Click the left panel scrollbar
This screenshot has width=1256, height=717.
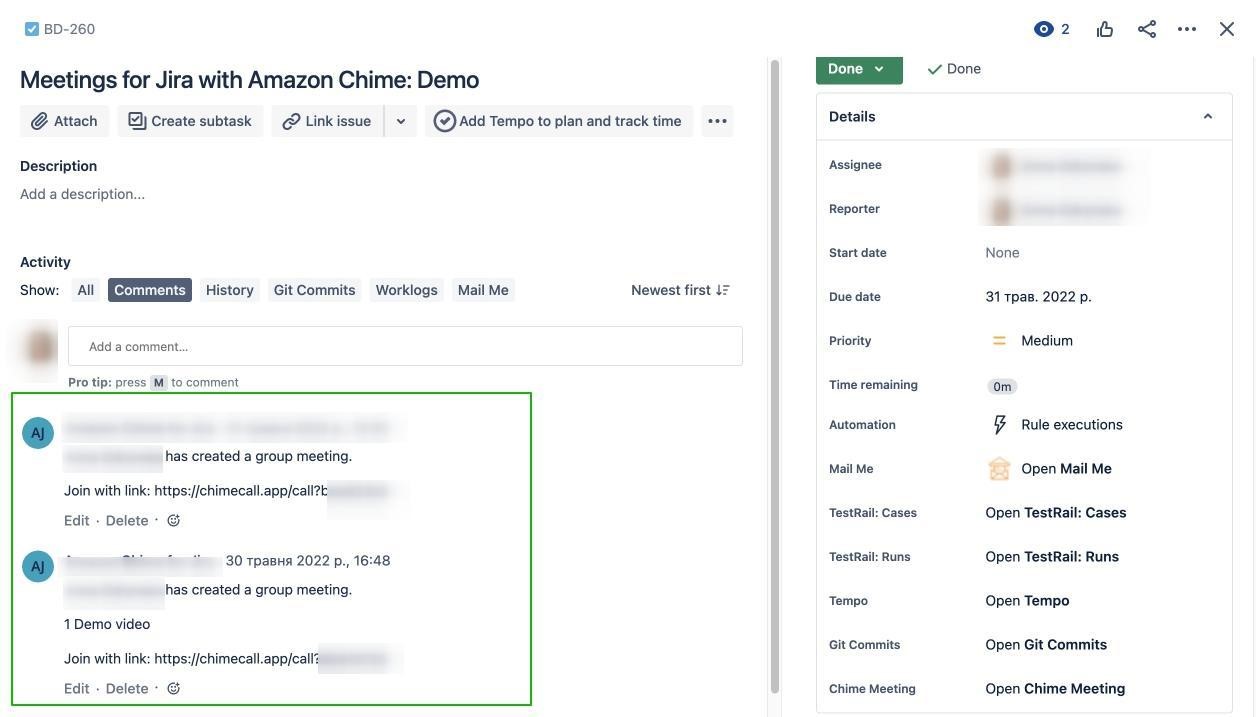pos(774,377)
